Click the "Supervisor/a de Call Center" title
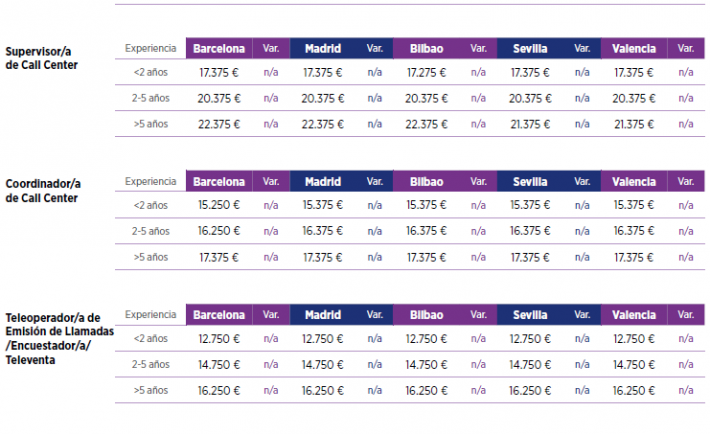 click(x=41, y=58)
